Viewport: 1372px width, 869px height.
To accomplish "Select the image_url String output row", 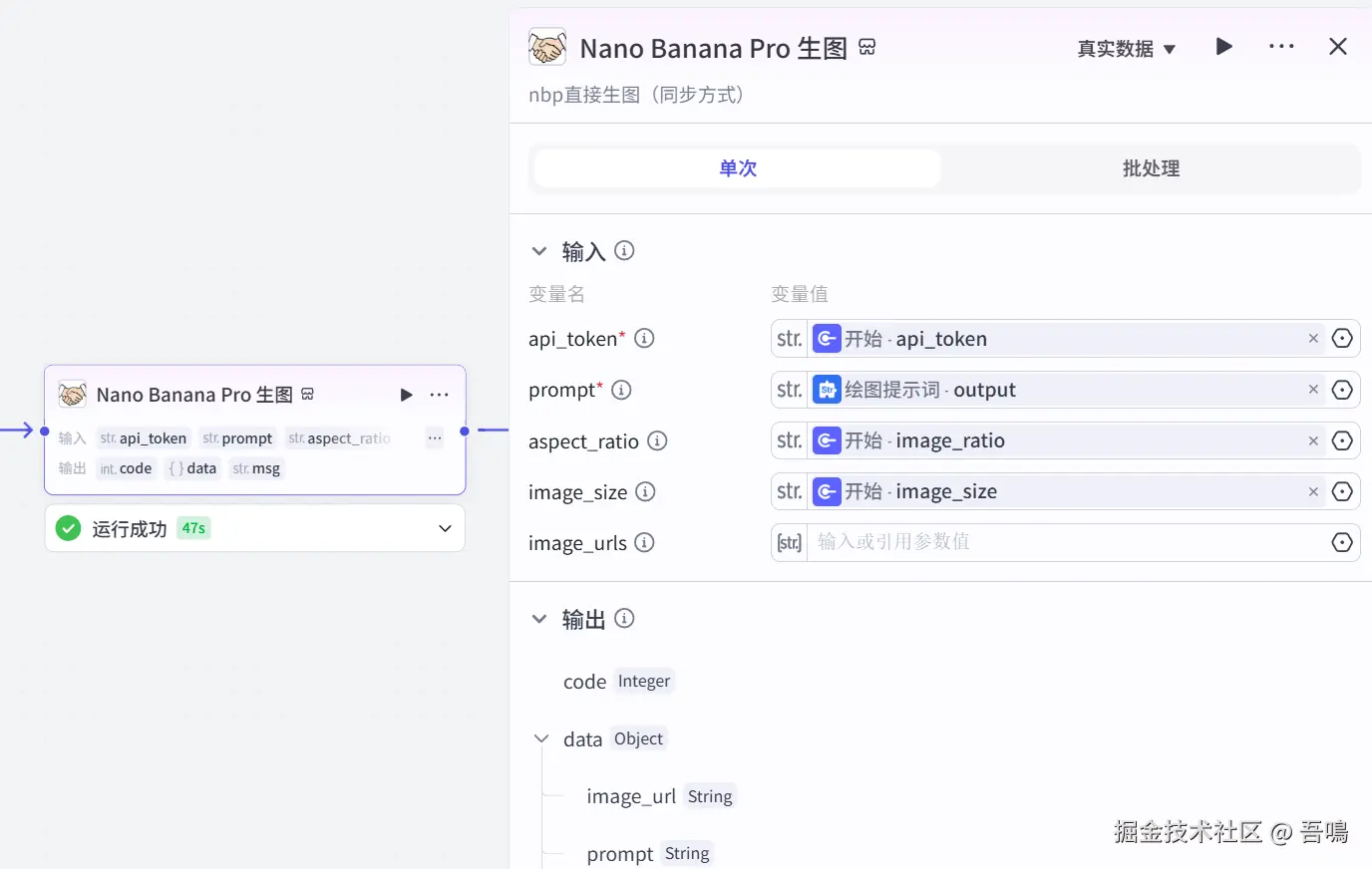I will point(660,796).
